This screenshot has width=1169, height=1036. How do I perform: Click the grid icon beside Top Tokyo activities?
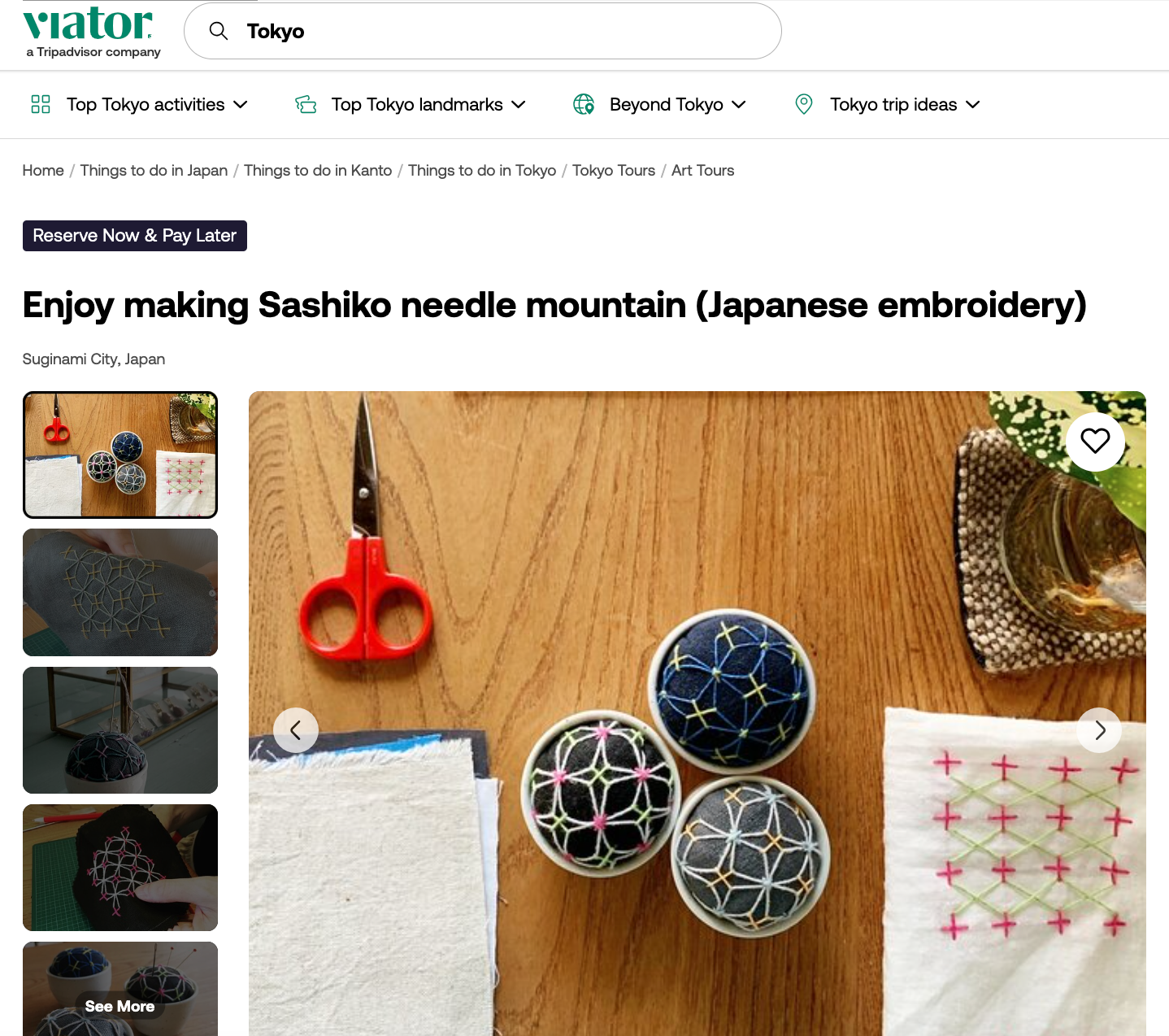click(41, 104)
